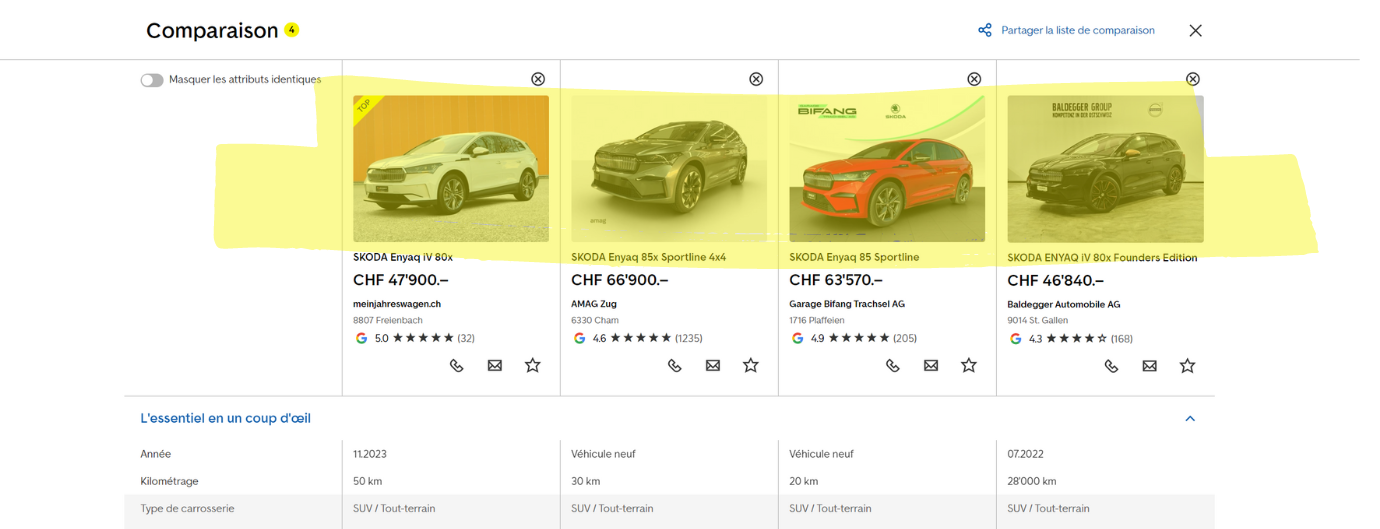Email meinjahreswagen.ch via envelope icon
1380x529 pixels.
tap(494, 366)
